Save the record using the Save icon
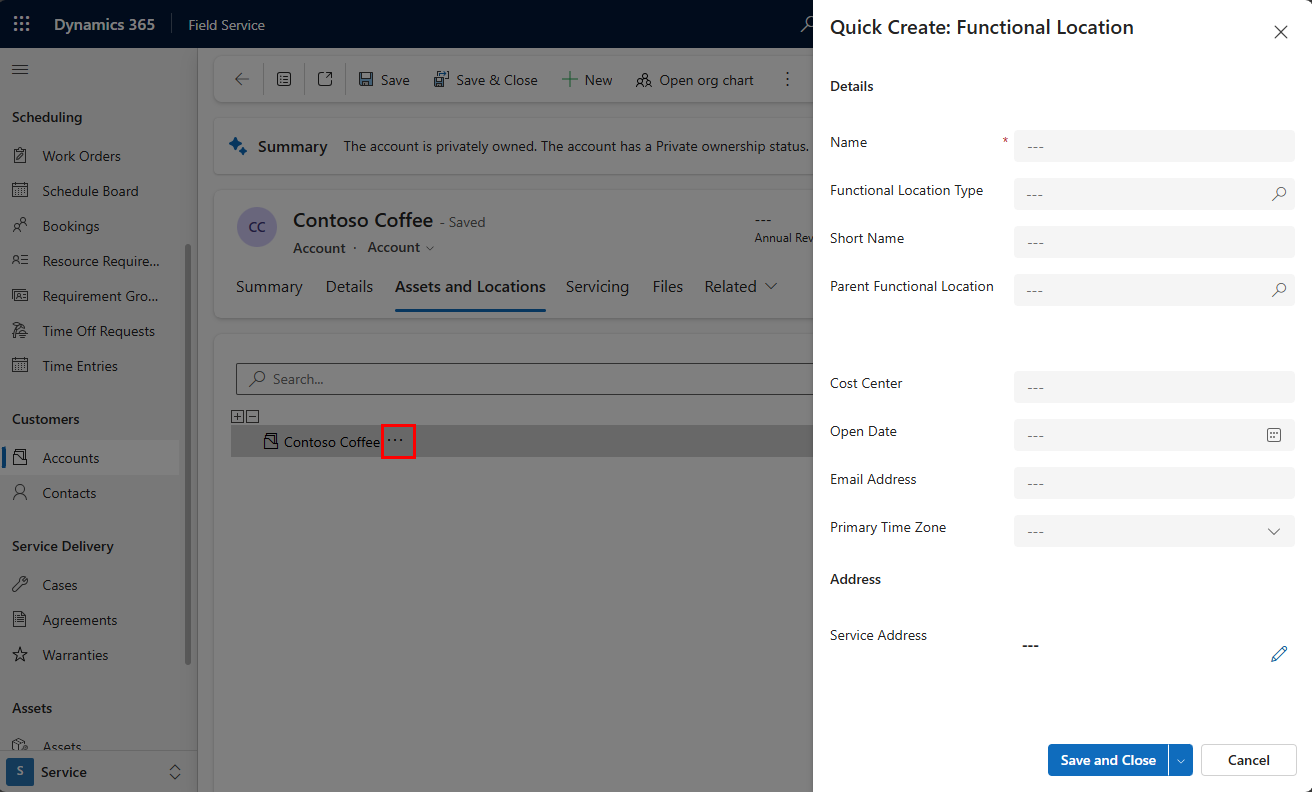Viewport: 1312px width, 792px height. point(384,79)
